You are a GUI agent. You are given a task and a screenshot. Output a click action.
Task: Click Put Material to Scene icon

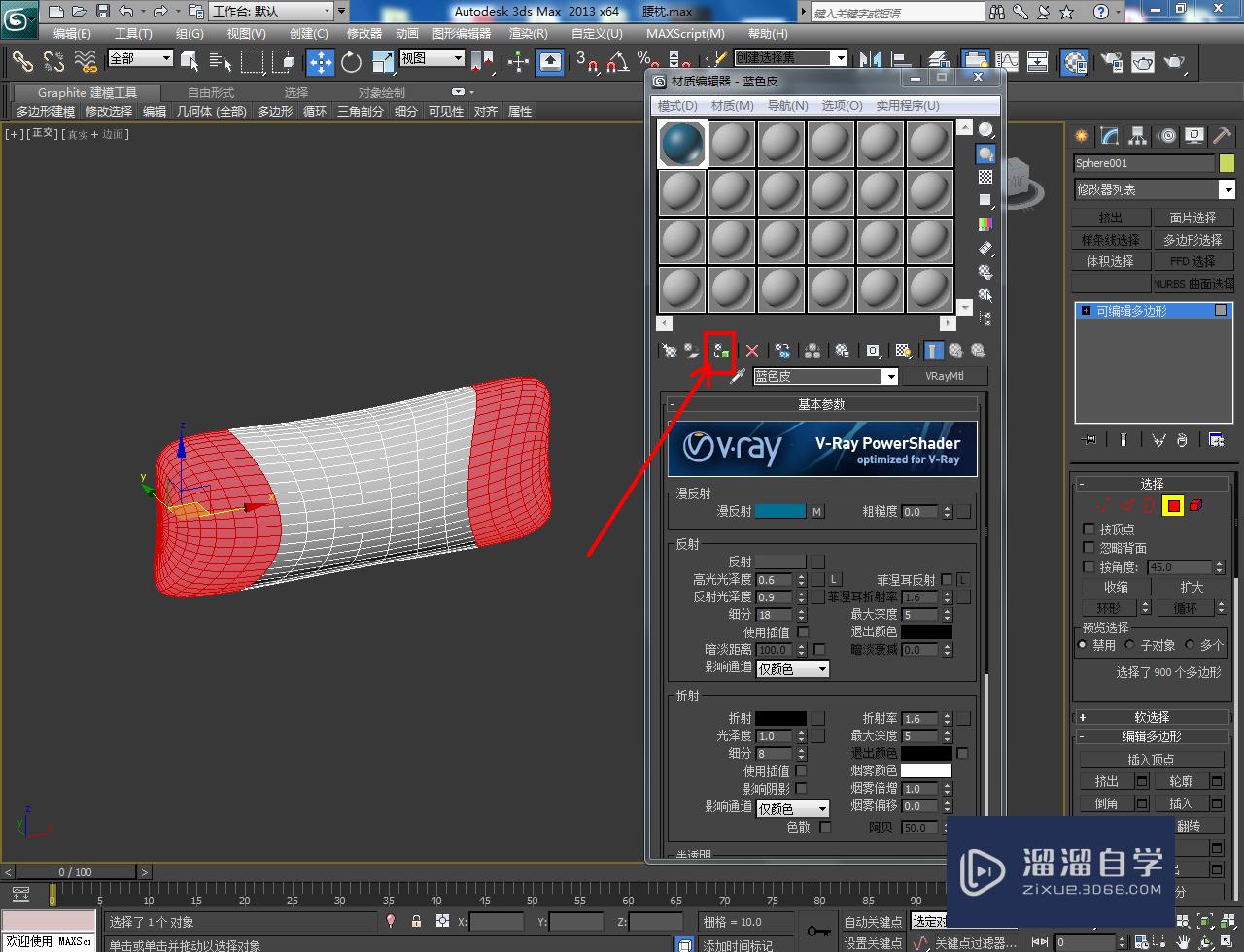691,351
